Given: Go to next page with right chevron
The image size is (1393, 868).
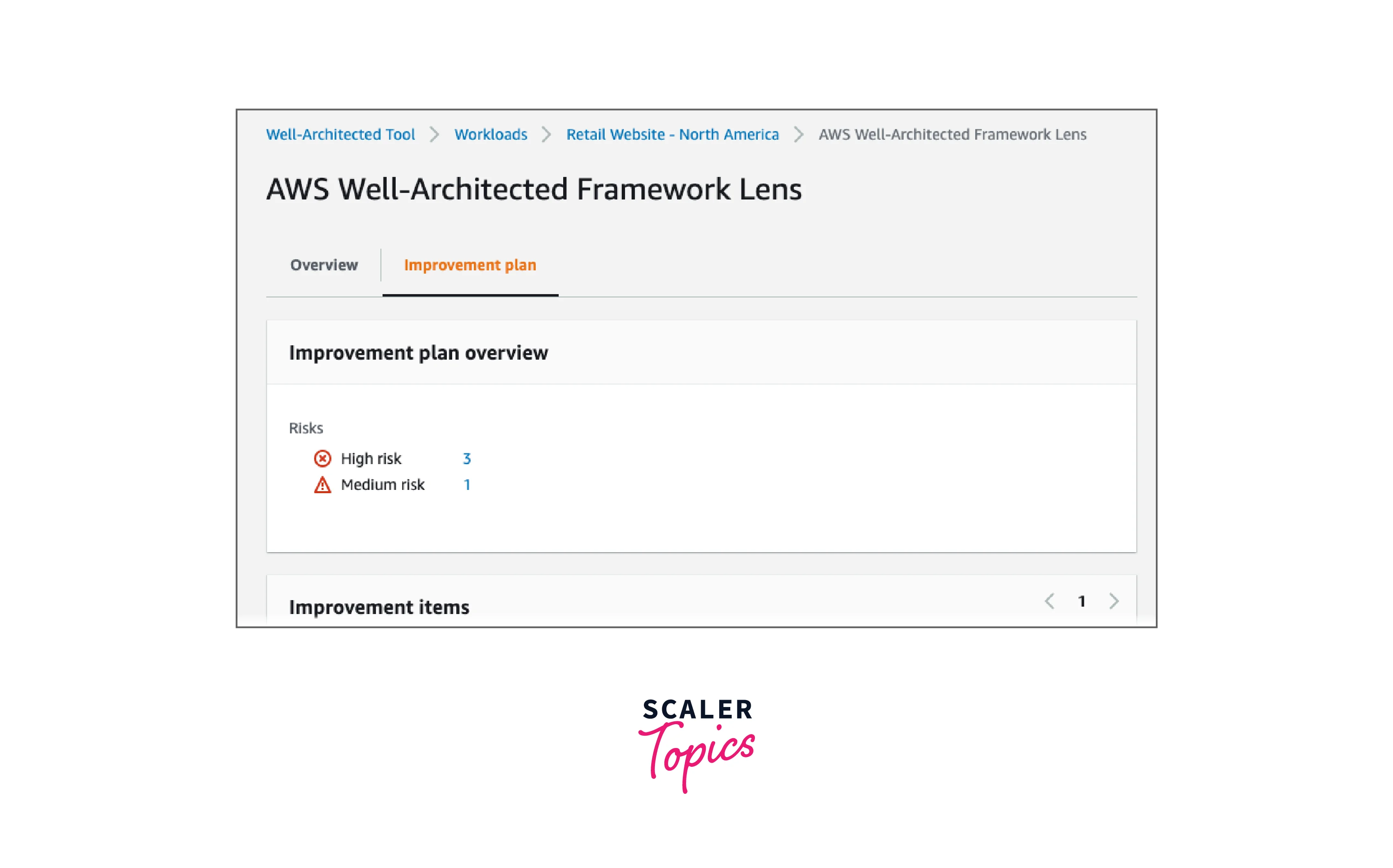Looking at the screenshot, I should tap(1114, 601).
